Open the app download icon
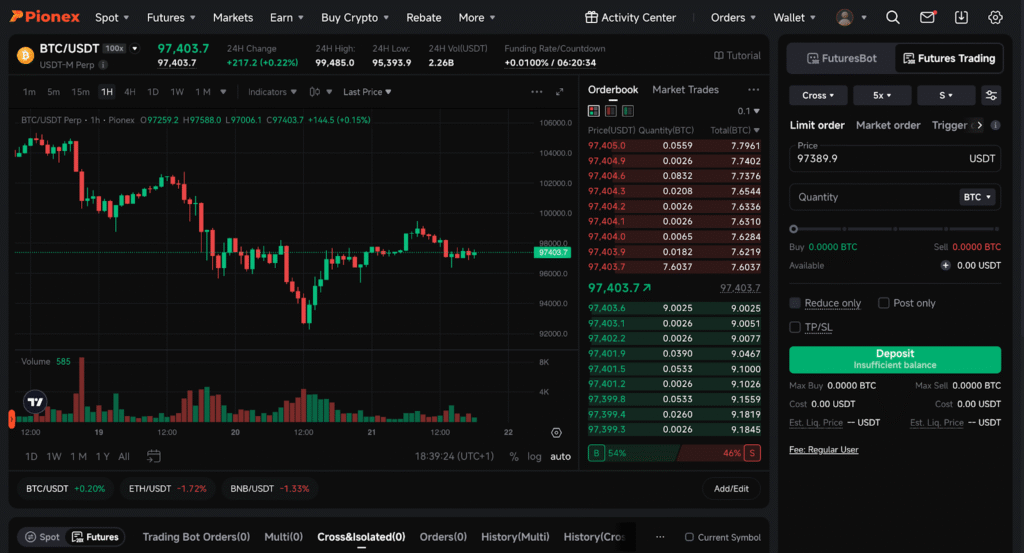 tap(961, 18)
